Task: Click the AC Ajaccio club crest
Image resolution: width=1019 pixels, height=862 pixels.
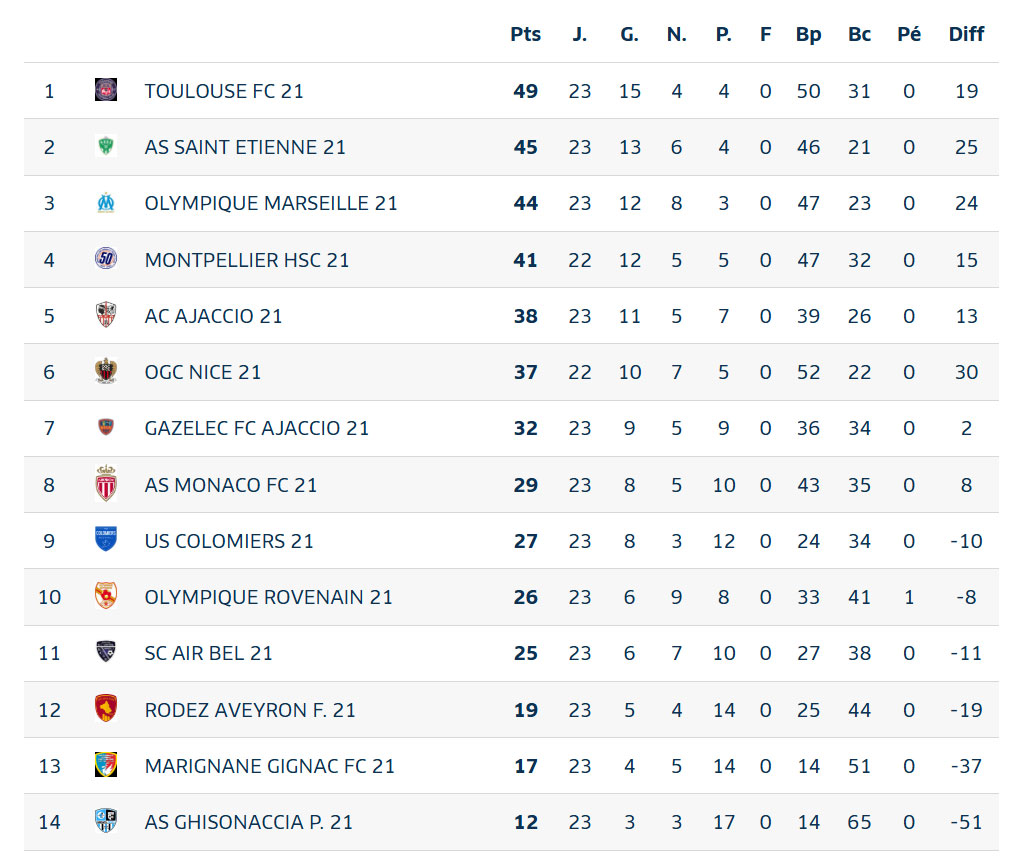Action: (106, 315)
